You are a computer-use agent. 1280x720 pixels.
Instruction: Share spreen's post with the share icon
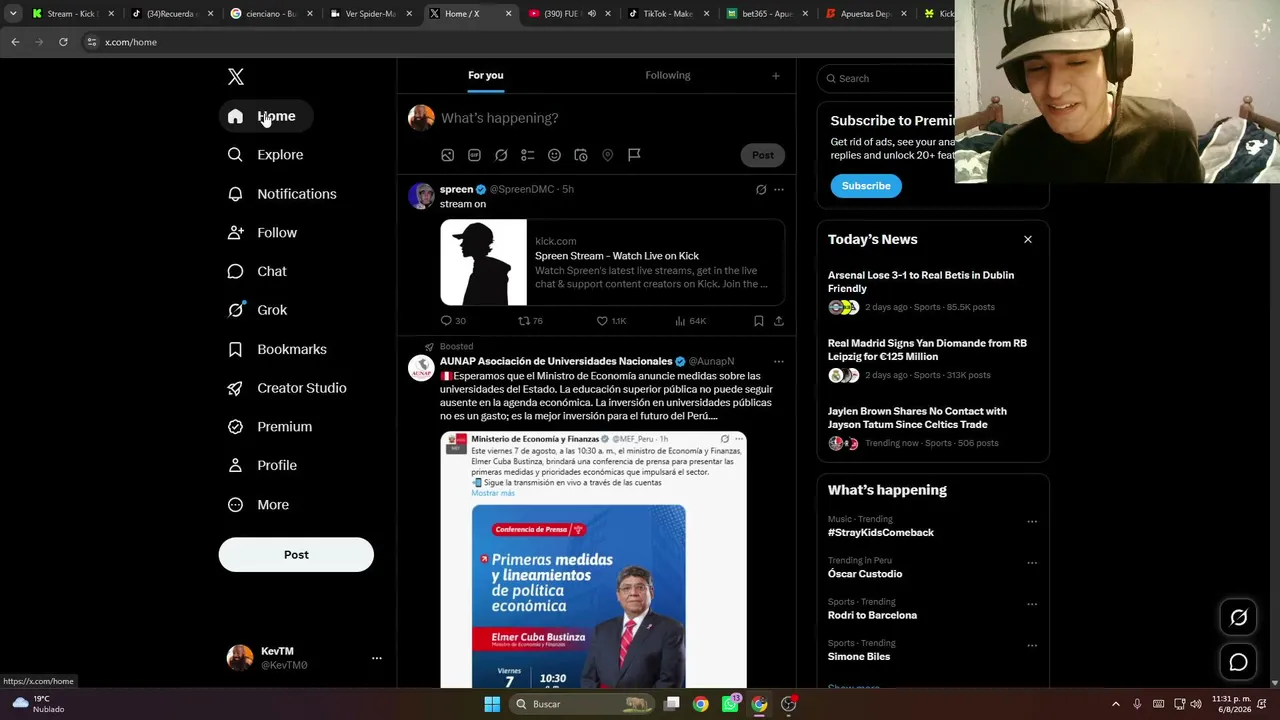779,321
